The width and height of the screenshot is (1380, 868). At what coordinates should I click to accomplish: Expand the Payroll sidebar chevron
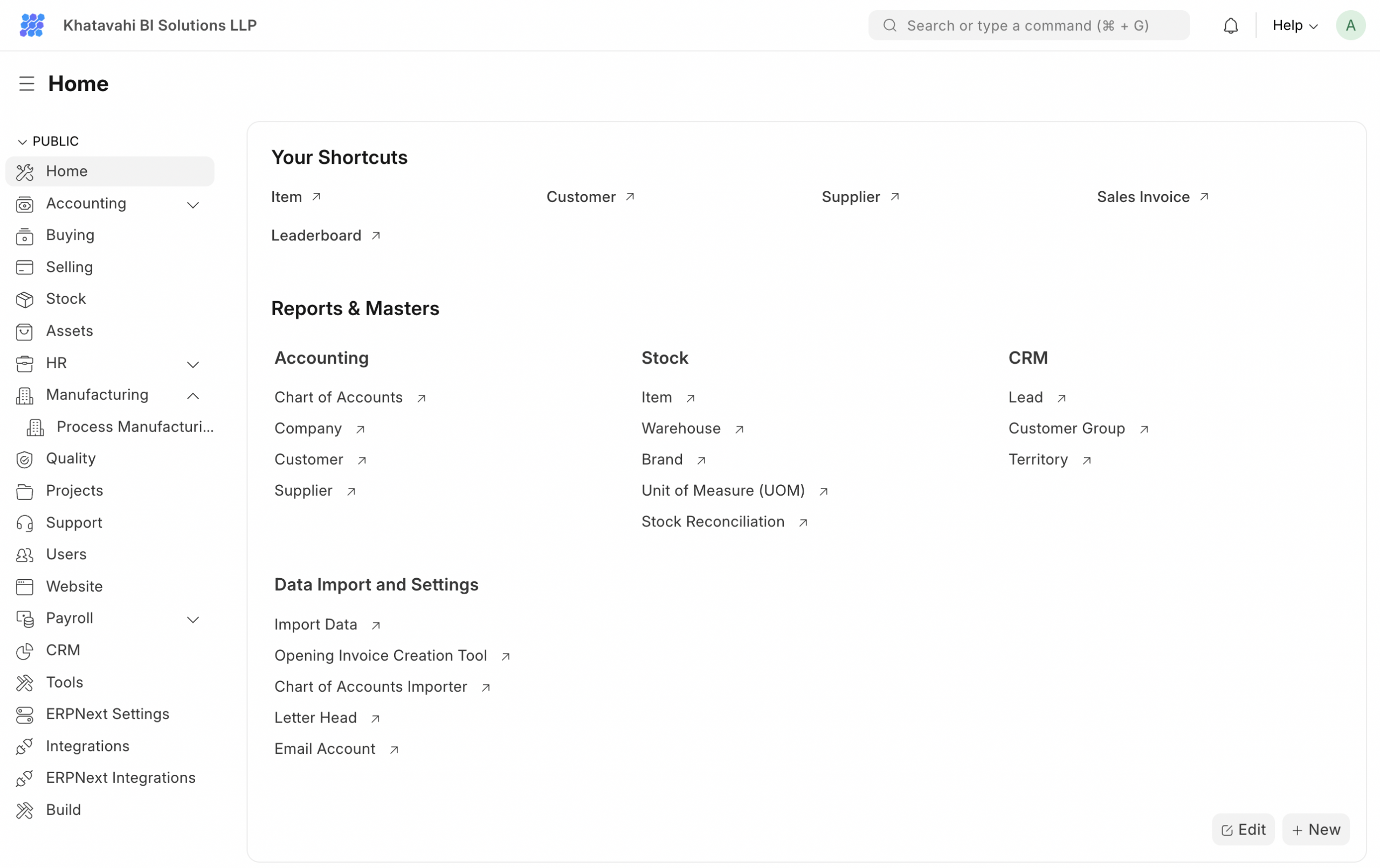[x=193, y=619]
